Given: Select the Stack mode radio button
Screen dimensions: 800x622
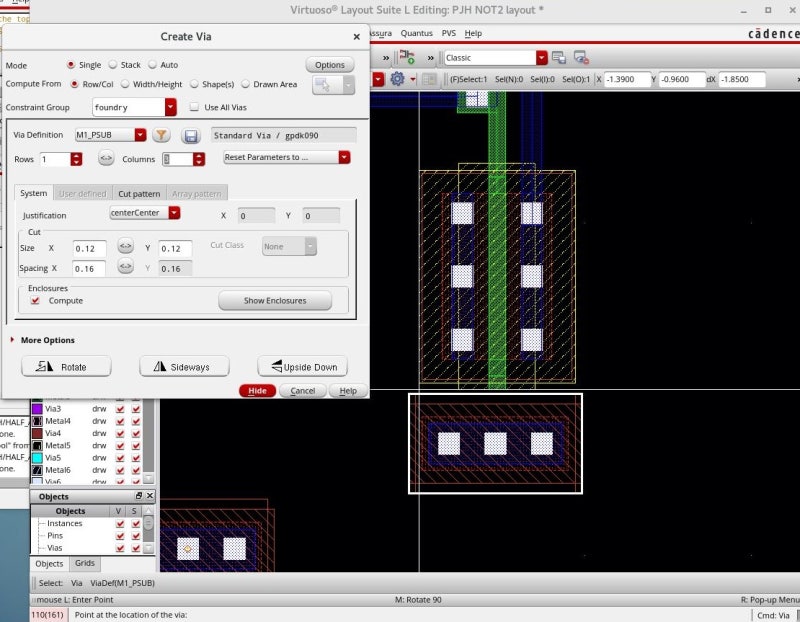Looking at the screenshot, I should [x=114, y=65].
